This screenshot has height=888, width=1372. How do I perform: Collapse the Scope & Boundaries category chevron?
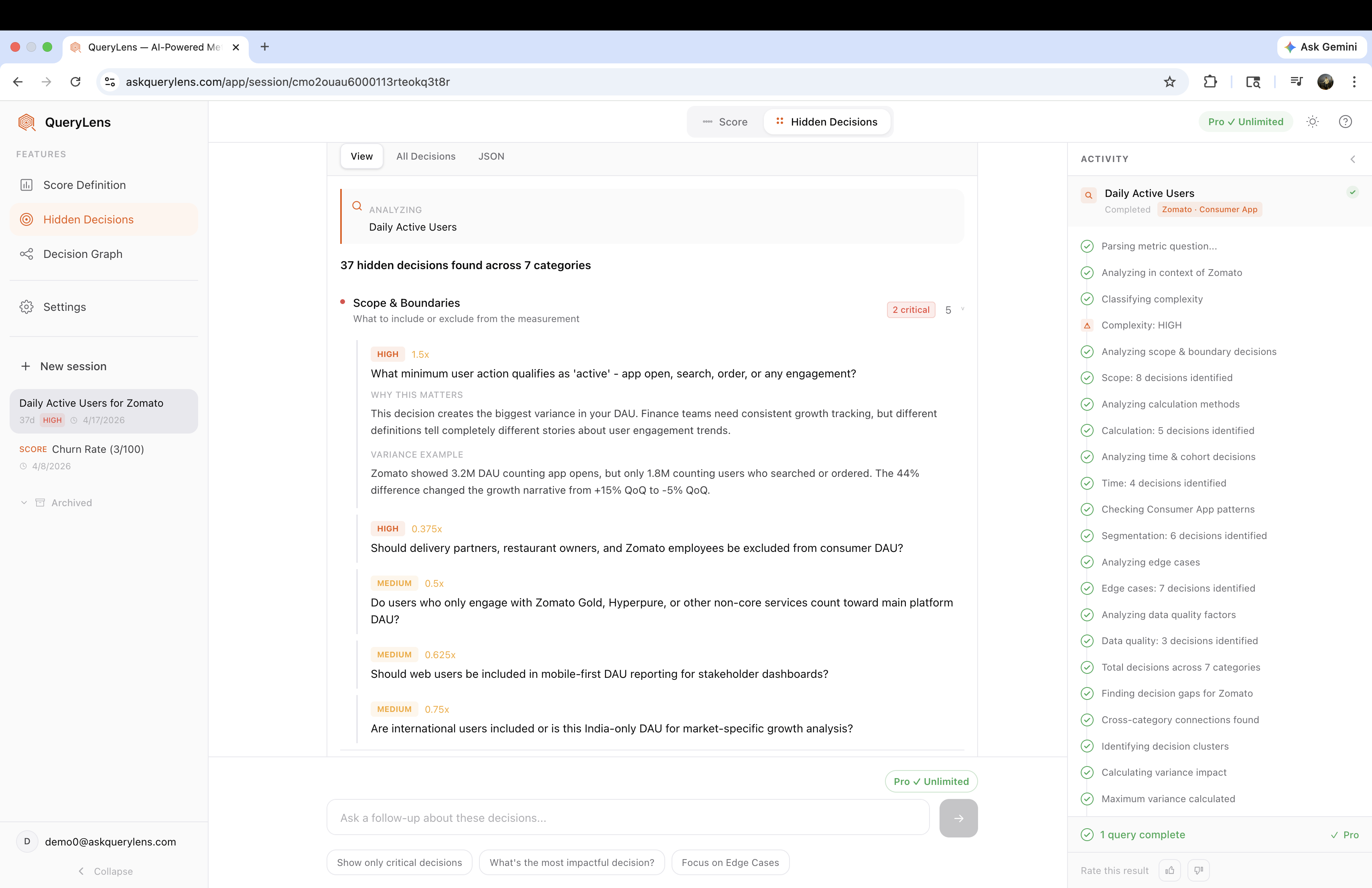[962, 310]
